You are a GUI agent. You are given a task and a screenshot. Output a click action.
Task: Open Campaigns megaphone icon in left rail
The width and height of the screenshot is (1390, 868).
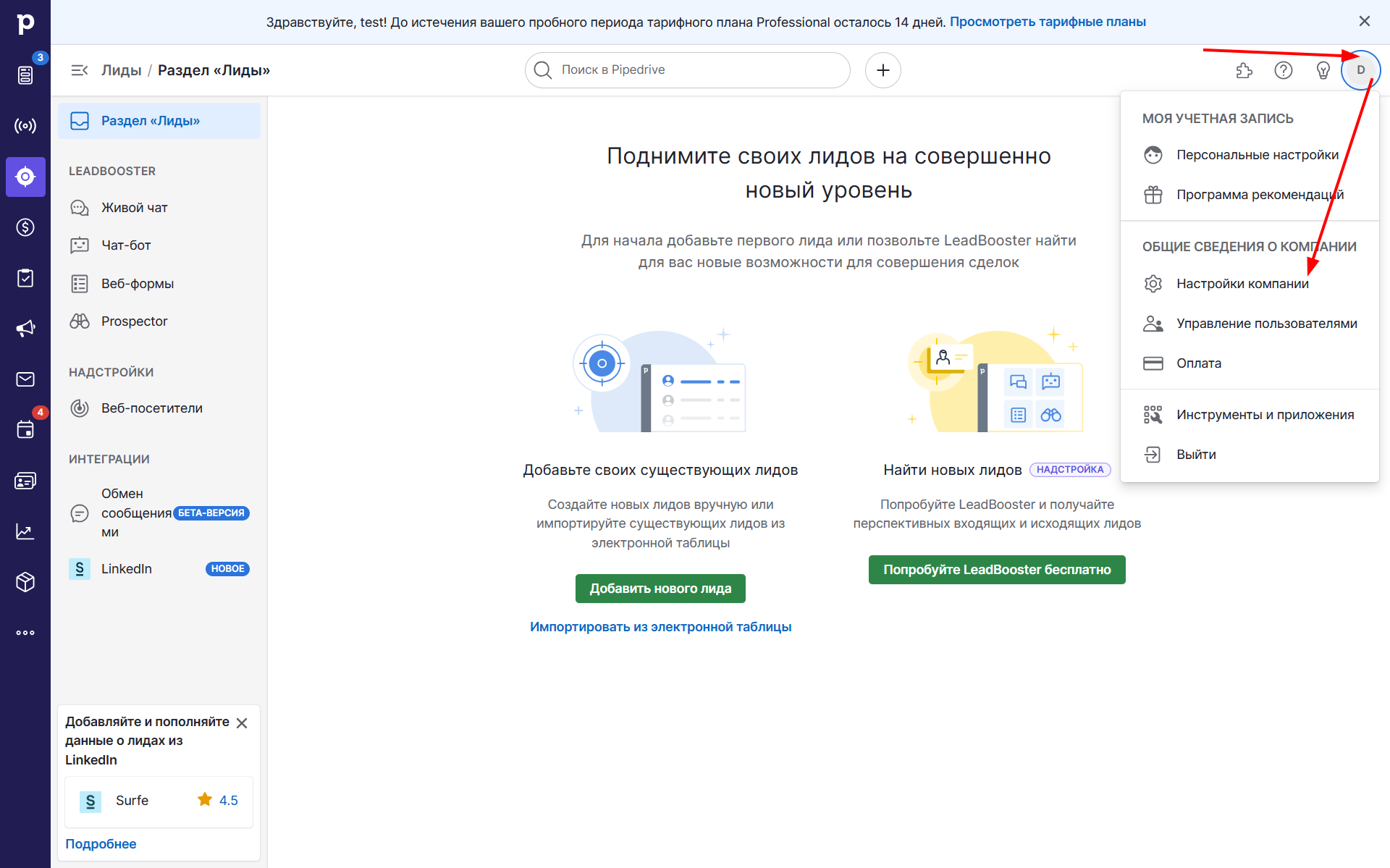(25, 329)
